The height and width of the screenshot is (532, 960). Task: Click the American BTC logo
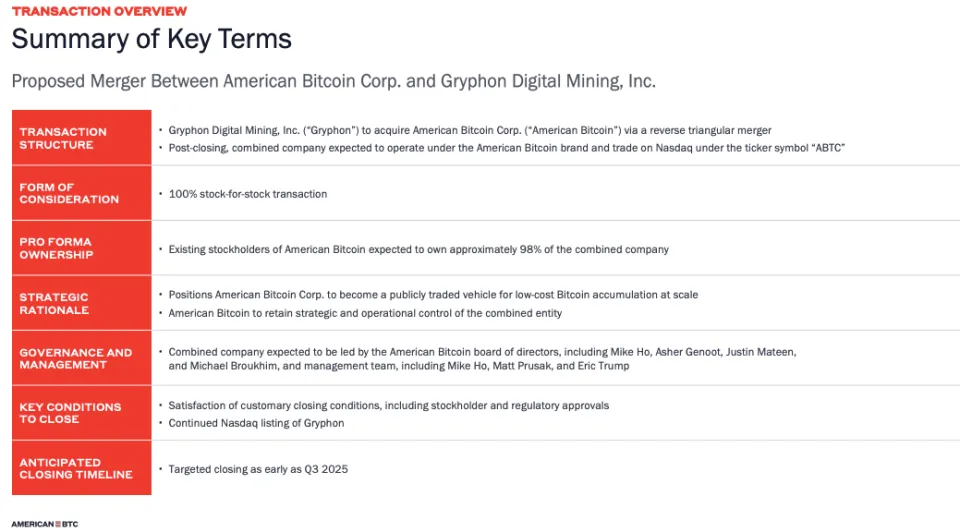point(45,524)
